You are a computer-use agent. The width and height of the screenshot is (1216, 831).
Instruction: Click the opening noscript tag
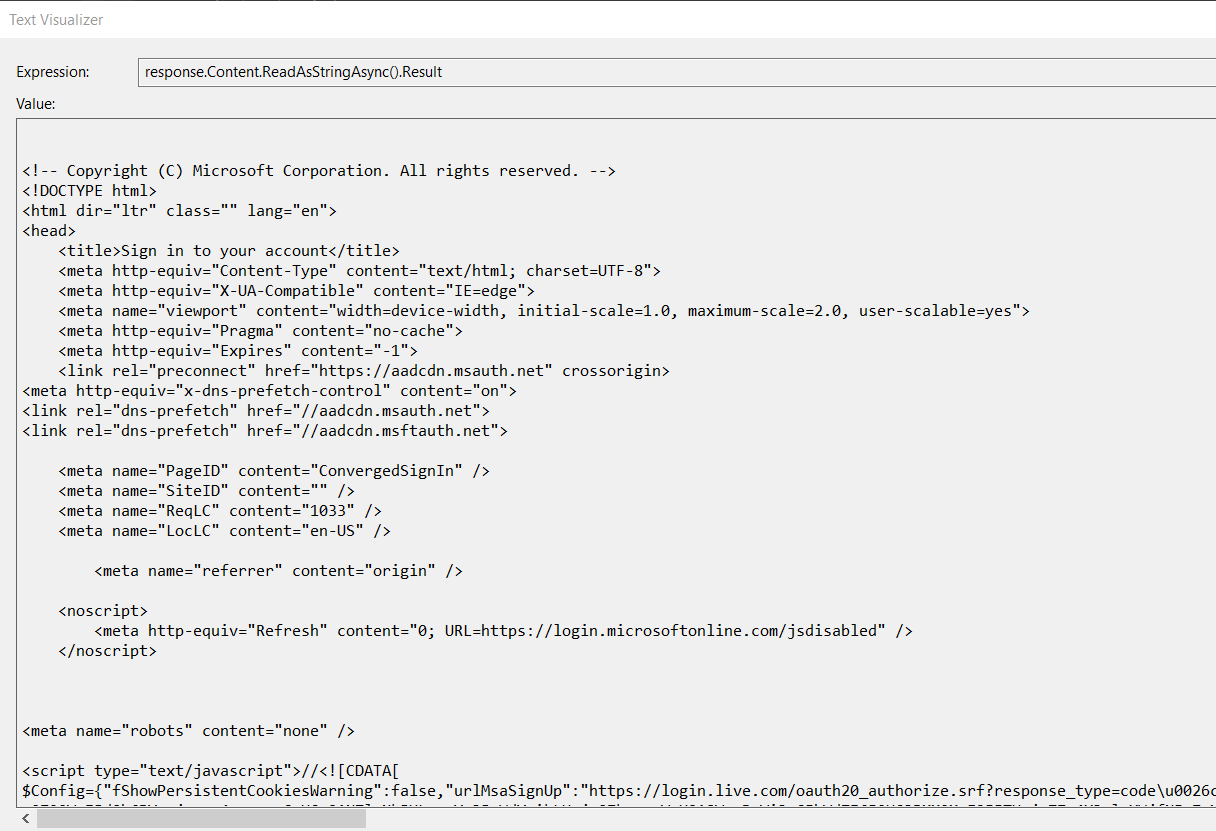click(103, 611)
